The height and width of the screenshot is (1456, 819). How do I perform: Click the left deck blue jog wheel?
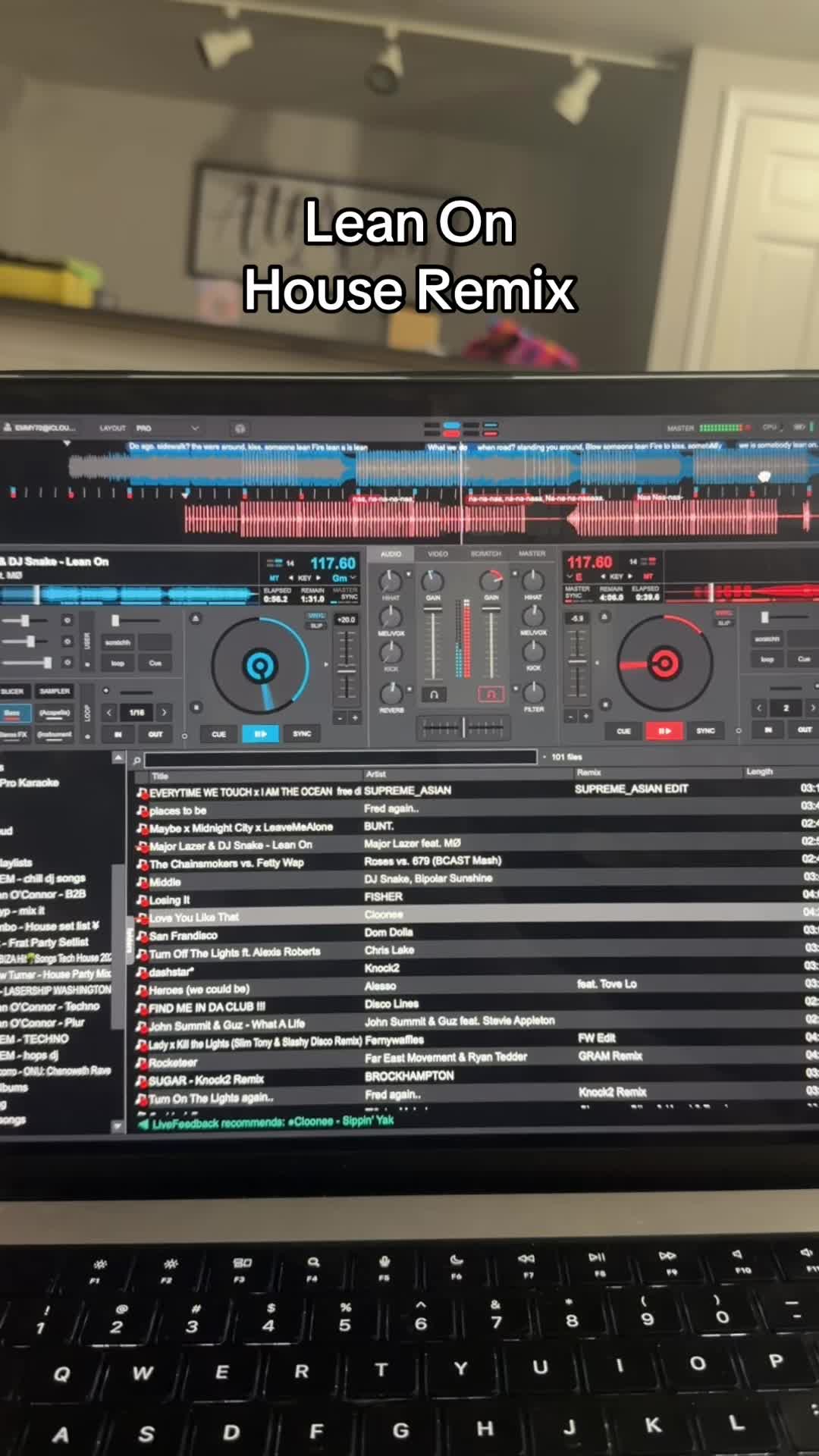coord(260,667)
